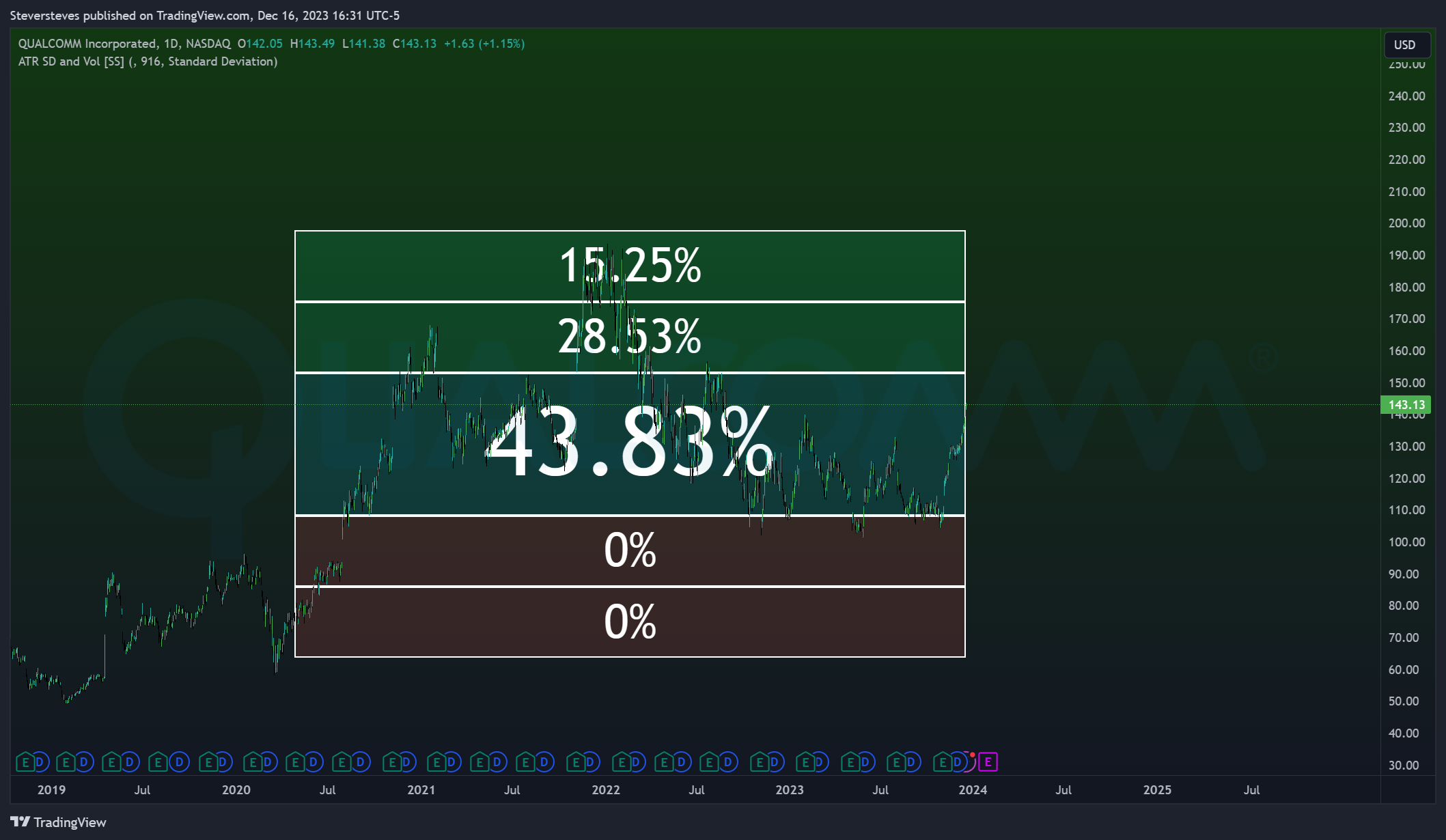Click the Steversteves published on TradingView.com header
Image resolution: width=1446 pixels, height=840 pixels.
(205, 15)
